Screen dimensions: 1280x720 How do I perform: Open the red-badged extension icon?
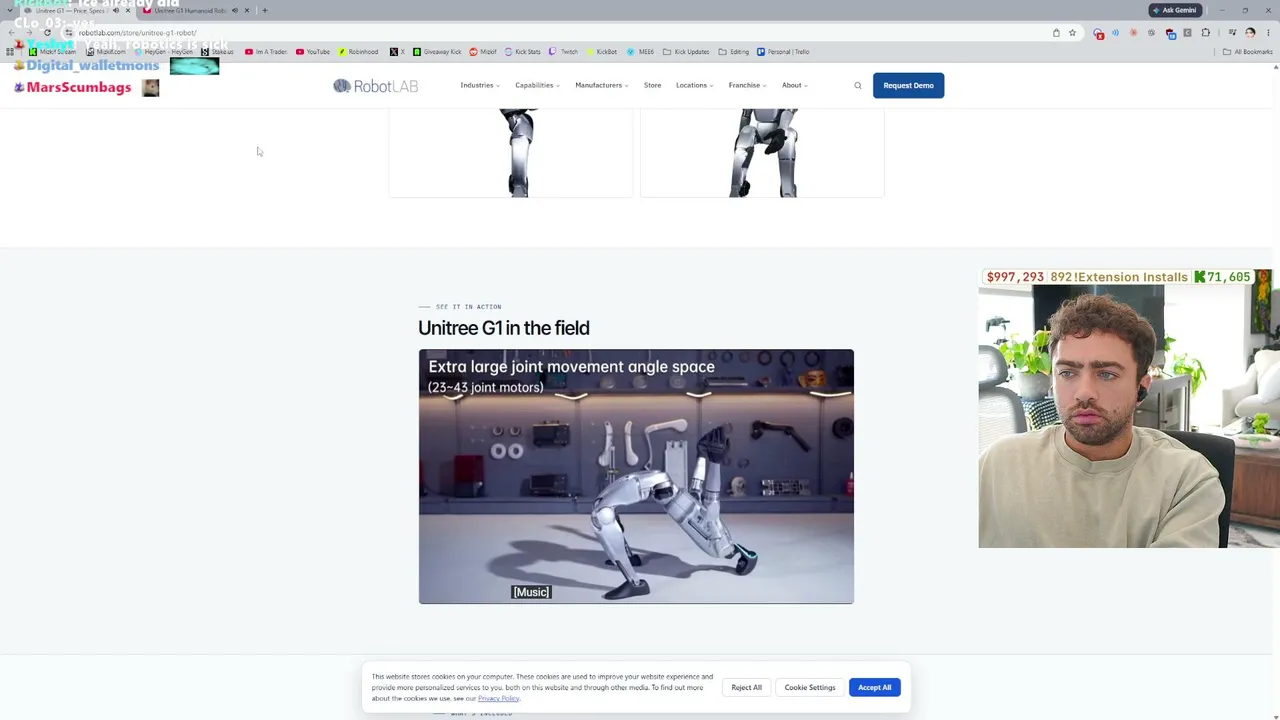1098,33
